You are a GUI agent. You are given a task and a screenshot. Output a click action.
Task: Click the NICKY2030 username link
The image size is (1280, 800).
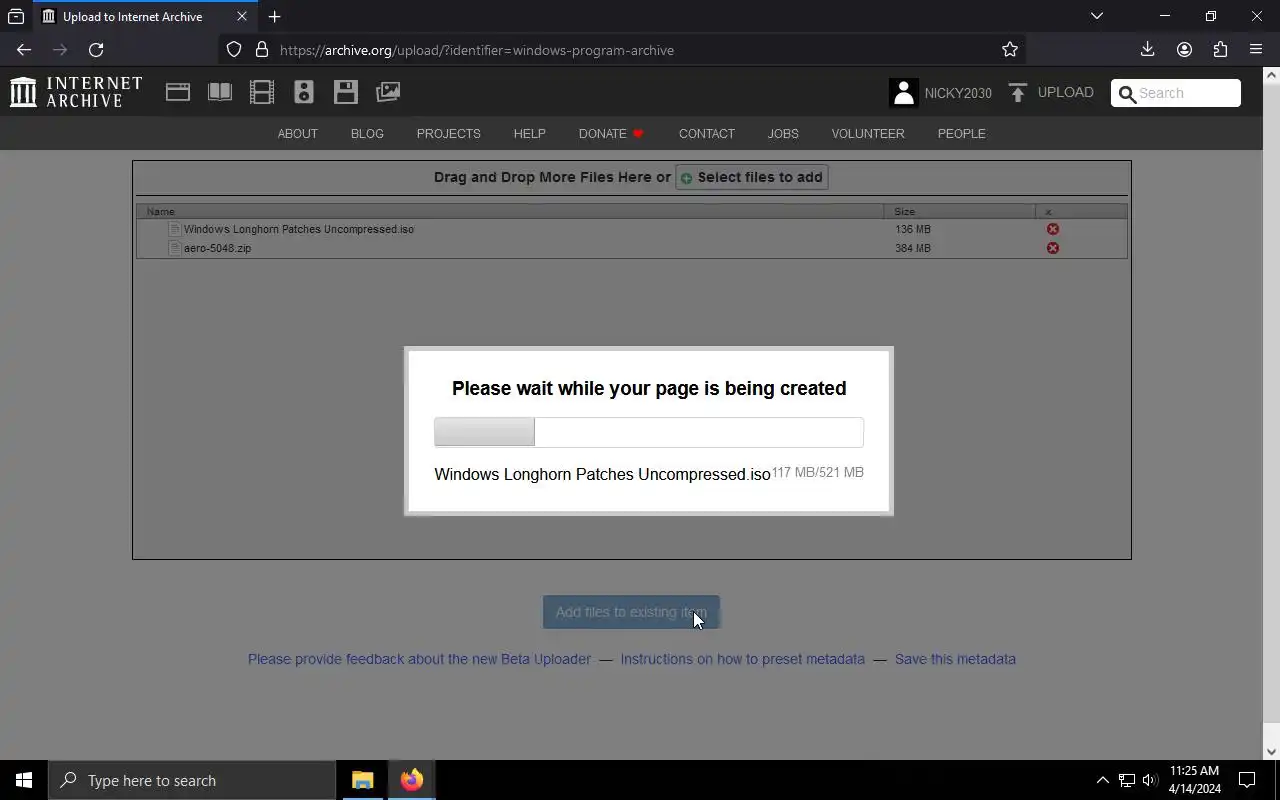pyautogui.click(x=958, y=93)
